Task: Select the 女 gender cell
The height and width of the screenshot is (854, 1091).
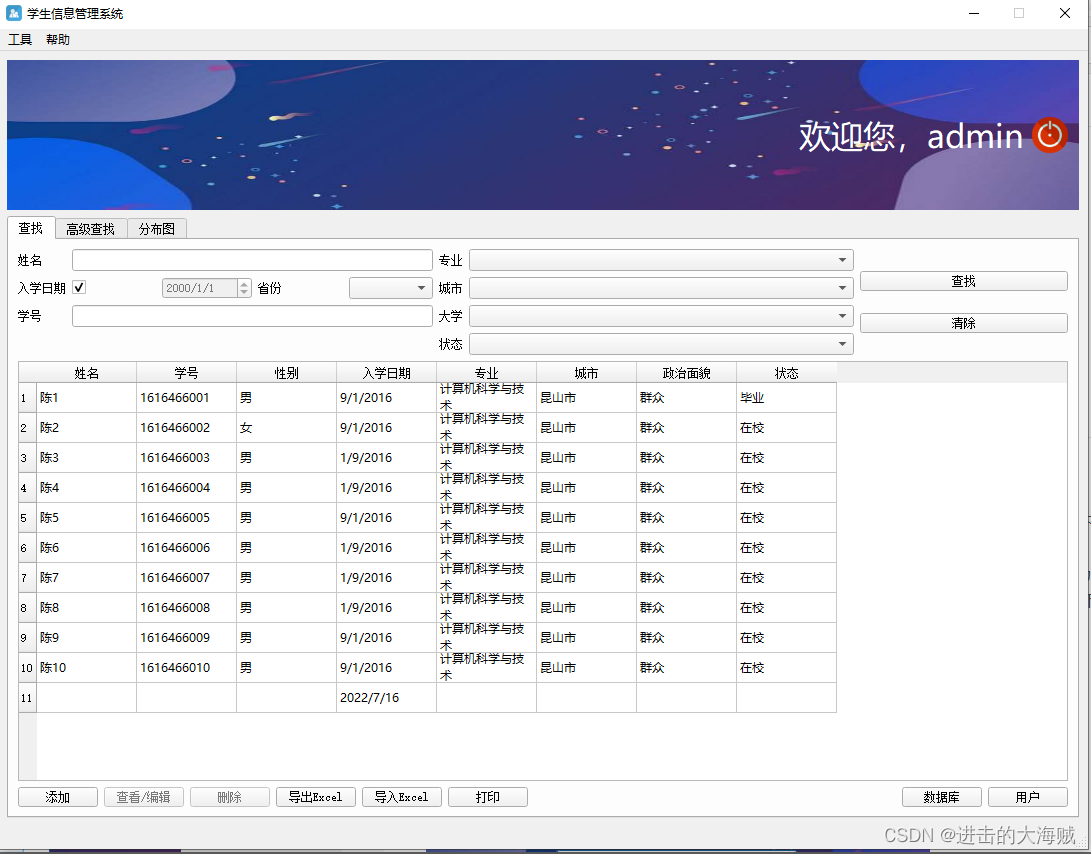Action: tap(287, 427)
